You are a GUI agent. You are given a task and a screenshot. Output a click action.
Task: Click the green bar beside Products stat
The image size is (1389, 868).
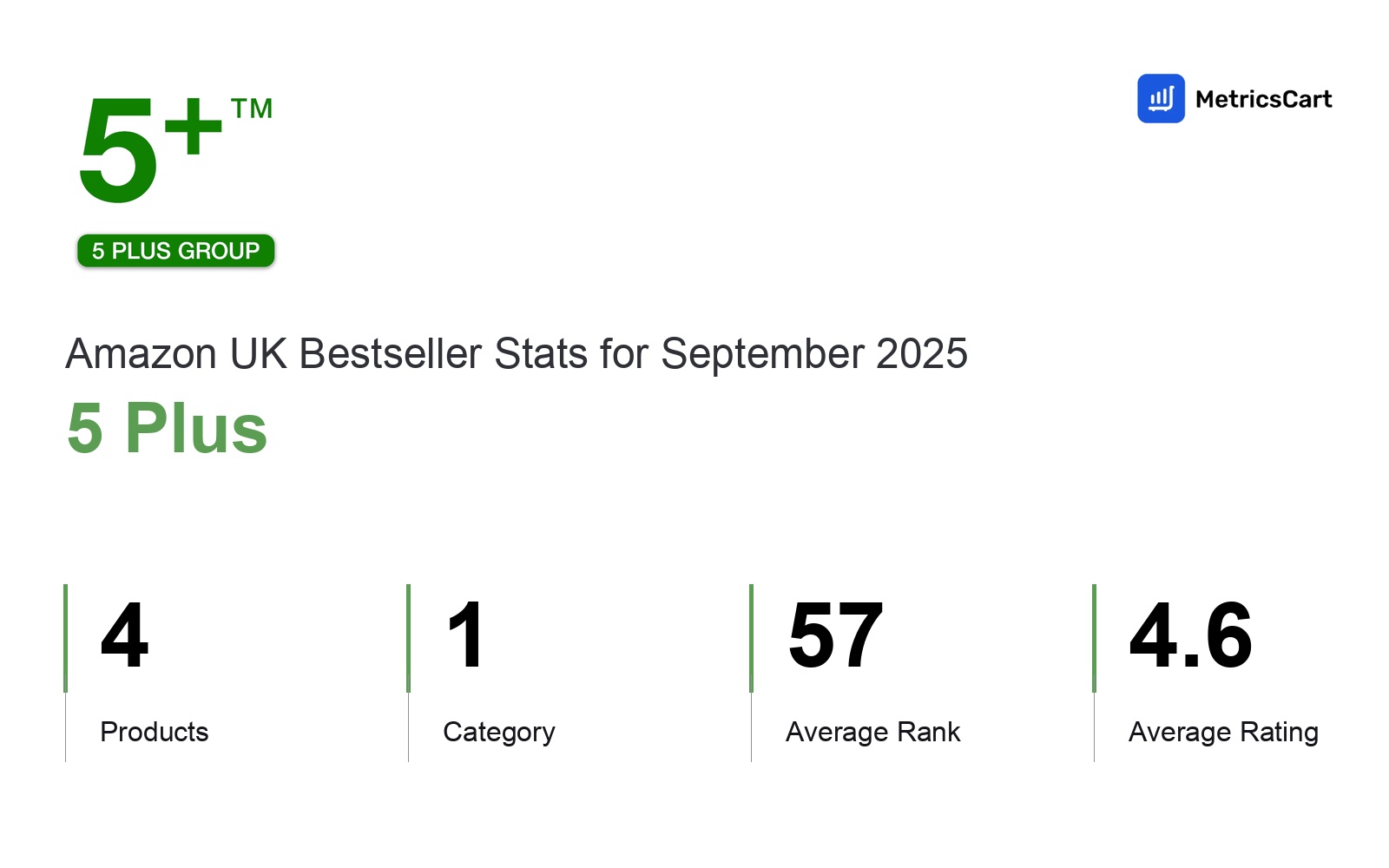pyautogui.click(x=66, y=638)
